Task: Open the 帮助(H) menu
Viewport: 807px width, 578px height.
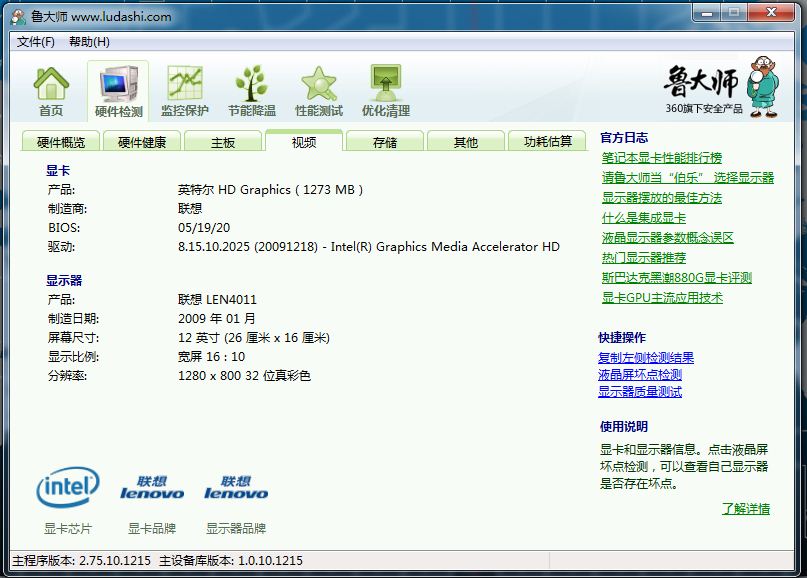Action: coord(89,42)
